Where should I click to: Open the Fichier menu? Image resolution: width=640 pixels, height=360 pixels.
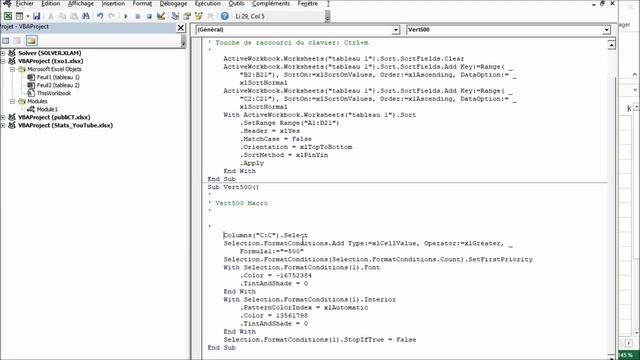24,4
